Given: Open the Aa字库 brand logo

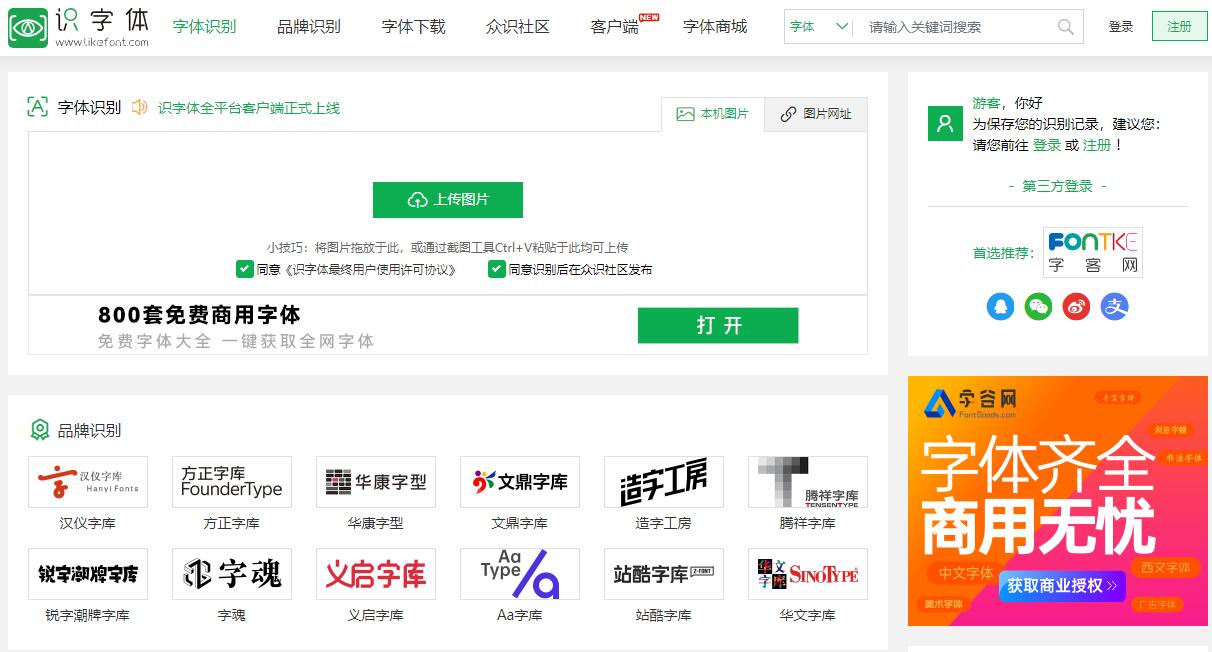Looking at the screenshot, I should point(520,574).
